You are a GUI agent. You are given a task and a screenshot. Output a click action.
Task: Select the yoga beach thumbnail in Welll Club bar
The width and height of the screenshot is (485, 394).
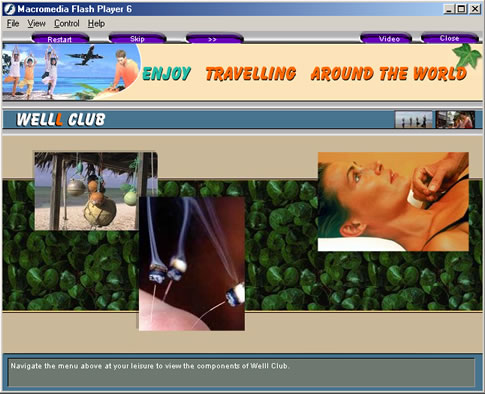pos(414,120)
